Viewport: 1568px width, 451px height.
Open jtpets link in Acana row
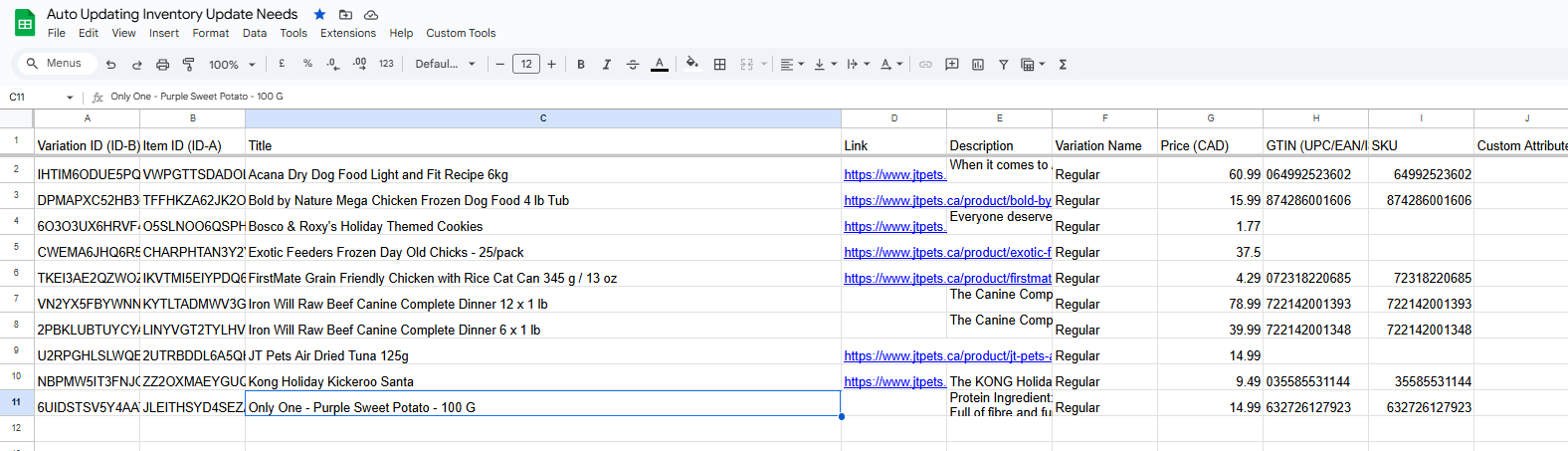point(894,175)
